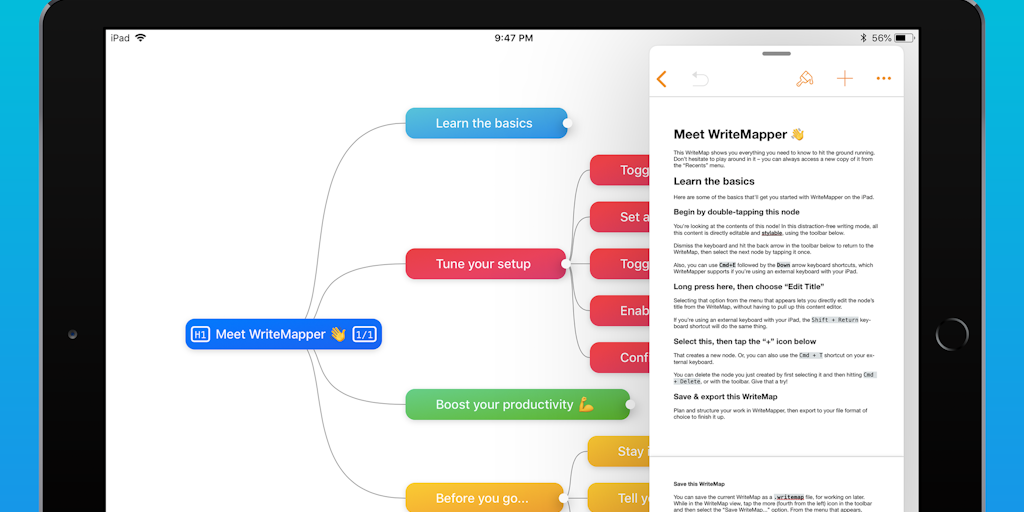Tap the 9:47 PM clock
Viewport: 1024px width, 512px height.
point(513,38)
